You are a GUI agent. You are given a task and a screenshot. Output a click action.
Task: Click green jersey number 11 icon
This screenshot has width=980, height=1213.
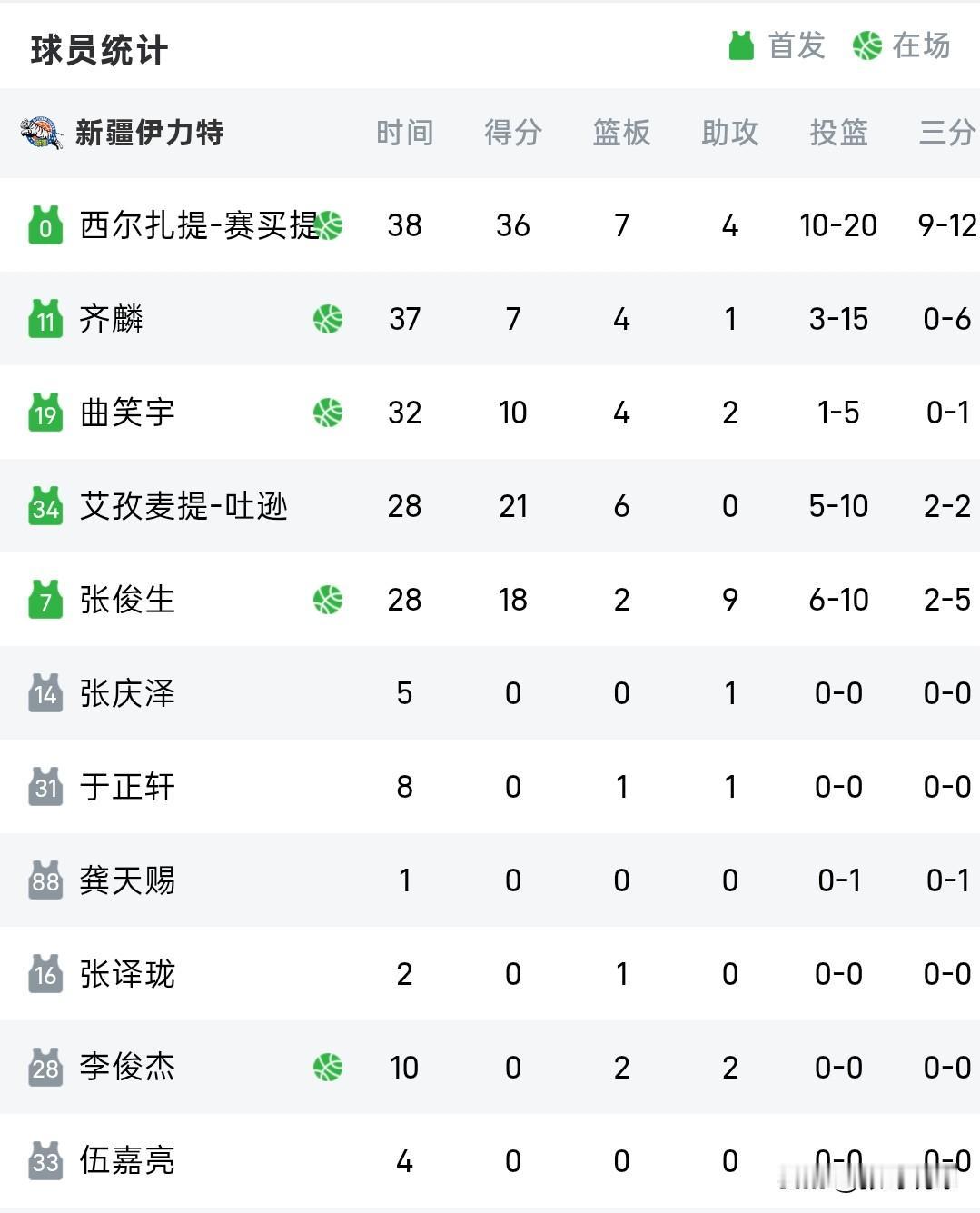tap(45, 319)
